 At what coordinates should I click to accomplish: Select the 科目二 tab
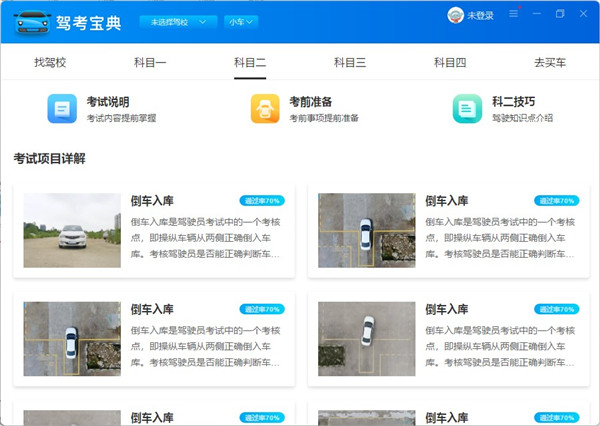250,62
